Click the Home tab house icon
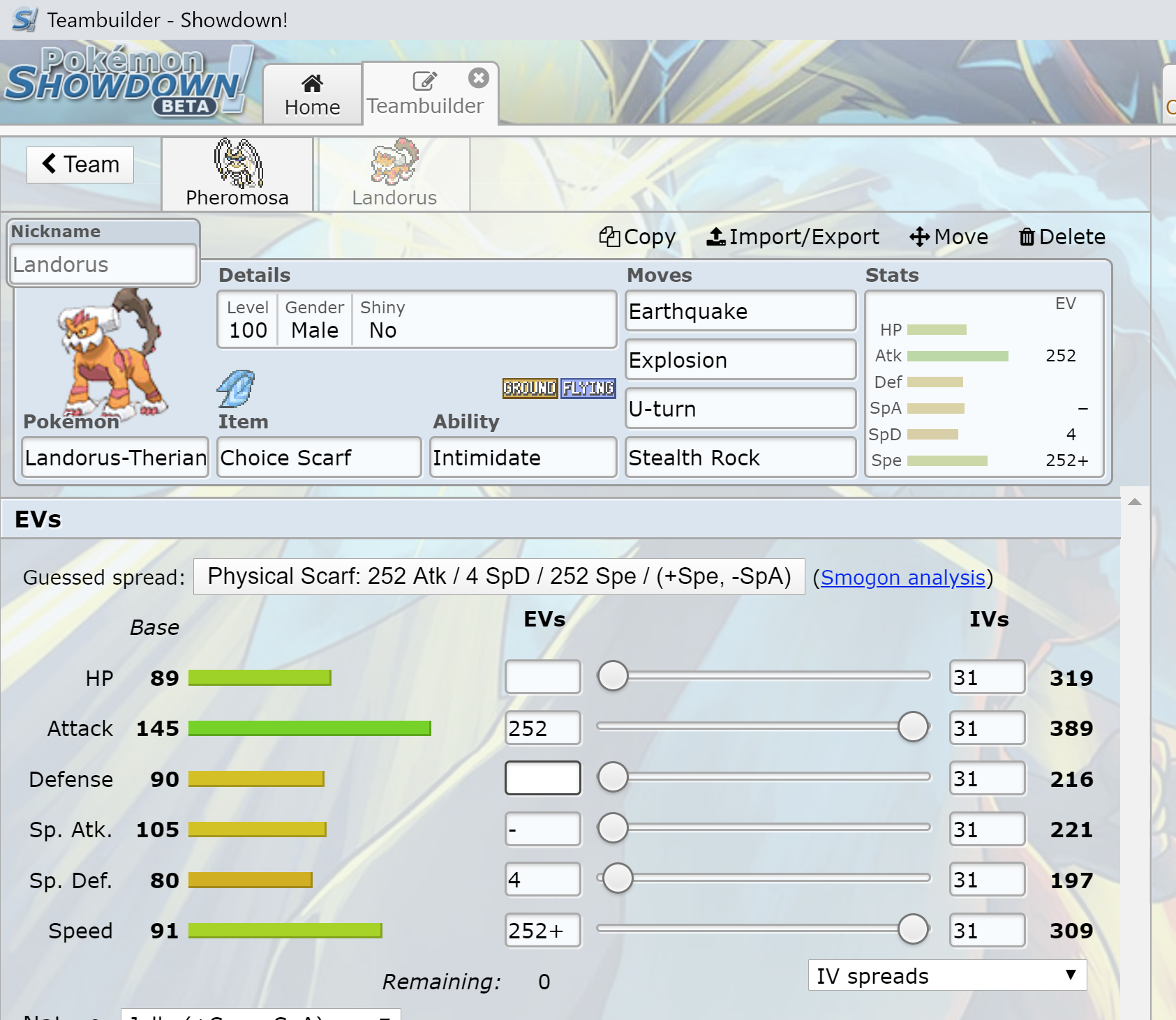This screenshot has height=1020, width=1176. (312, 84)
